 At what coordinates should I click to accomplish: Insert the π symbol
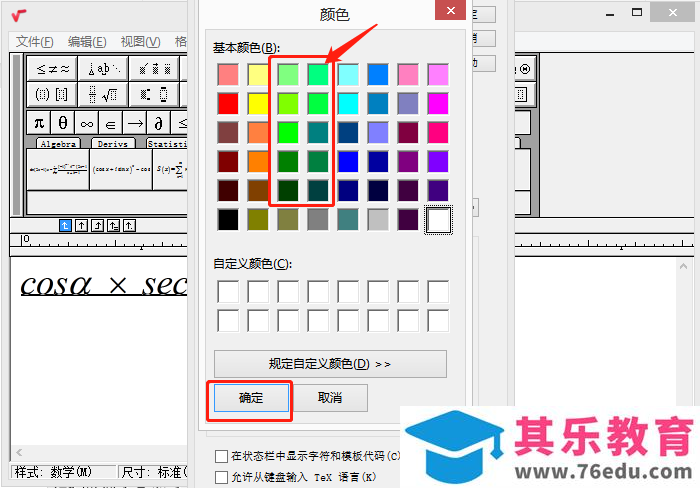point(39,122)
